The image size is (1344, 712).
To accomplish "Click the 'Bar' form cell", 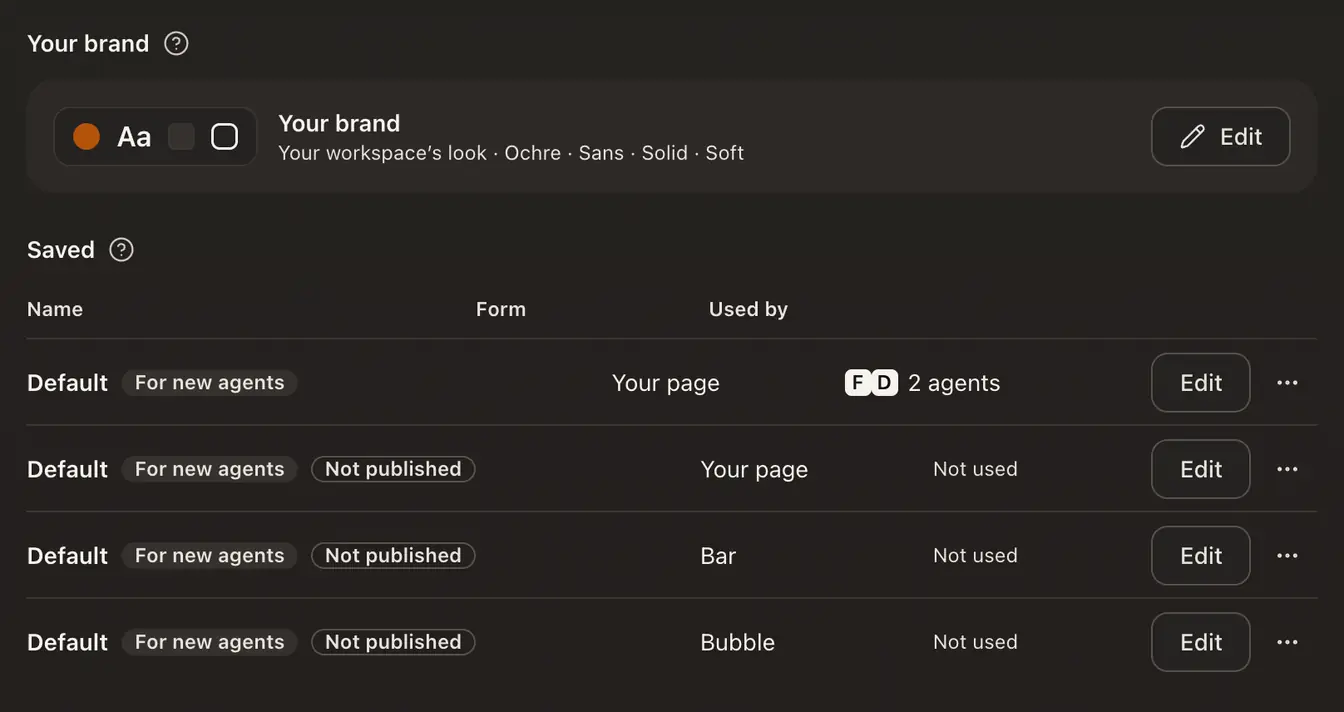I will [x=718, y=556].
